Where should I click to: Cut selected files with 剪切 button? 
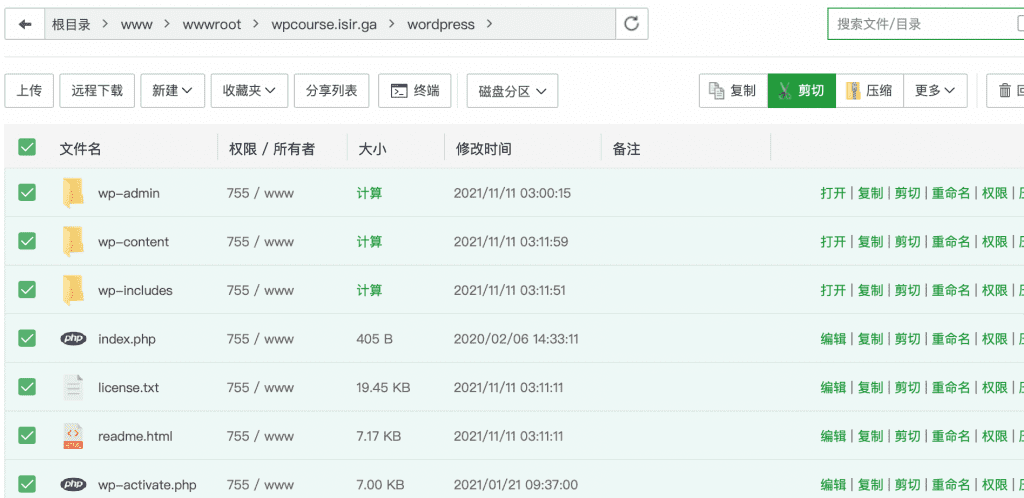coord(802,91)
